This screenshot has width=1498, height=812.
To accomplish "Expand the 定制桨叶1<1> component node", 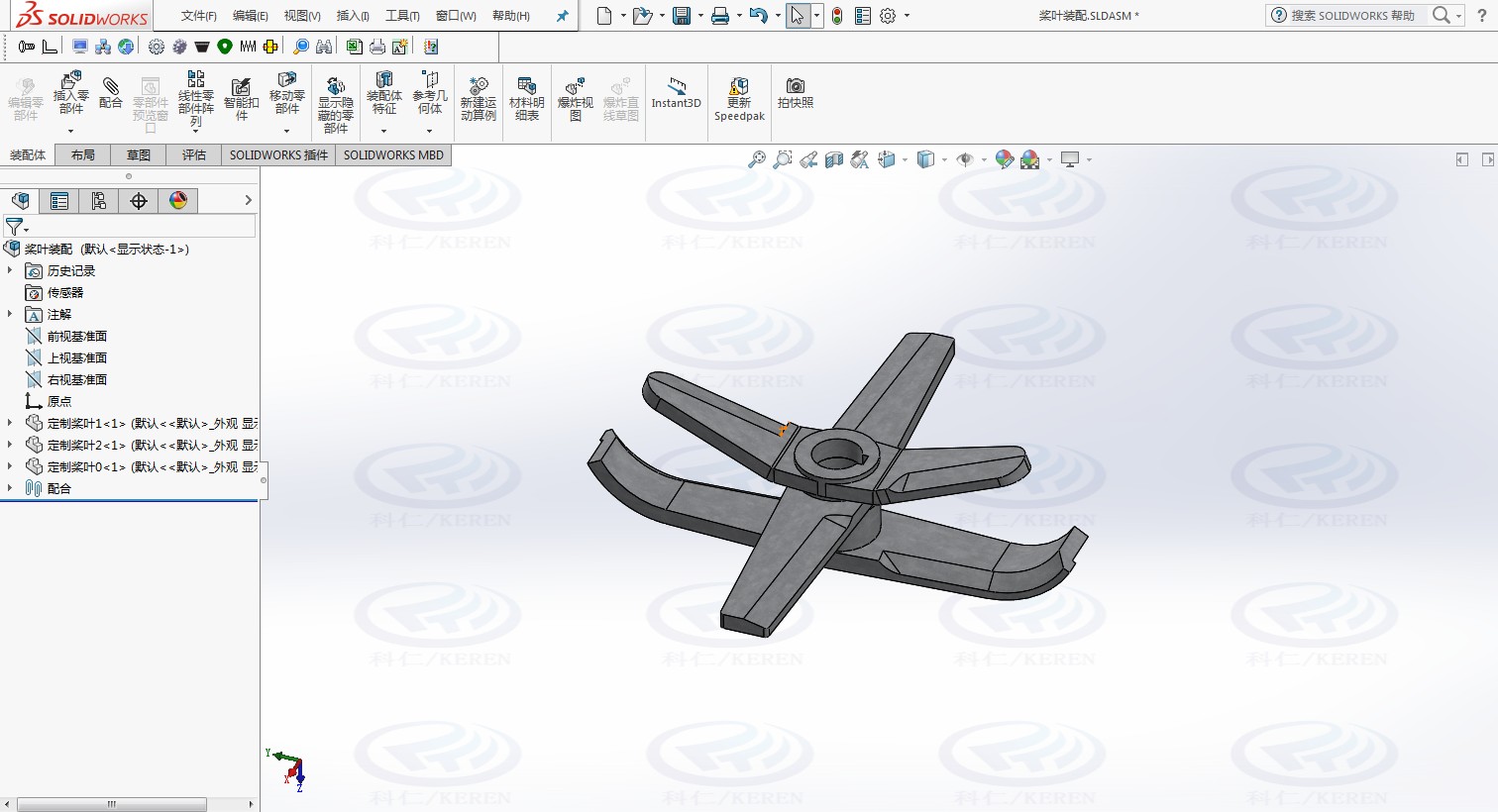I will tap(10, 423).
